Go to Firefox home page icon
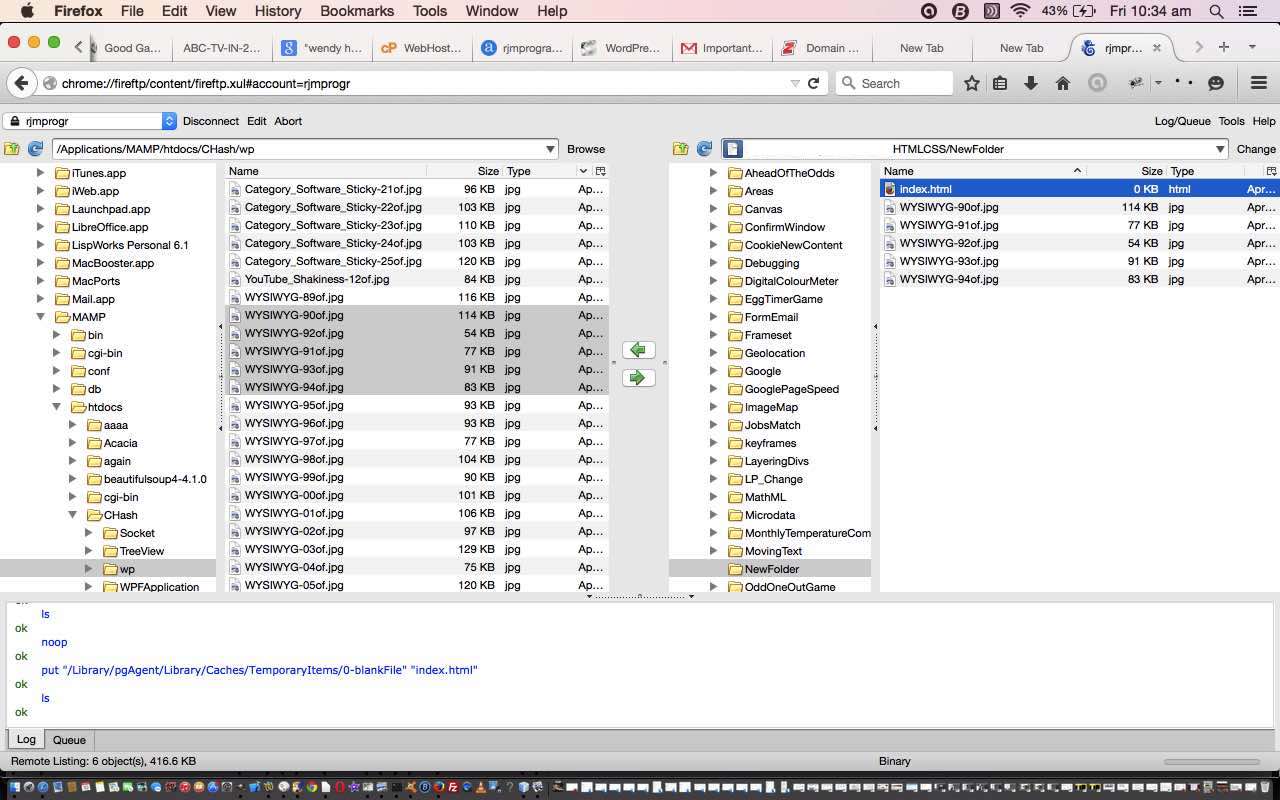The height and width of the screenshot is (800, 1280). [1063, 83]
